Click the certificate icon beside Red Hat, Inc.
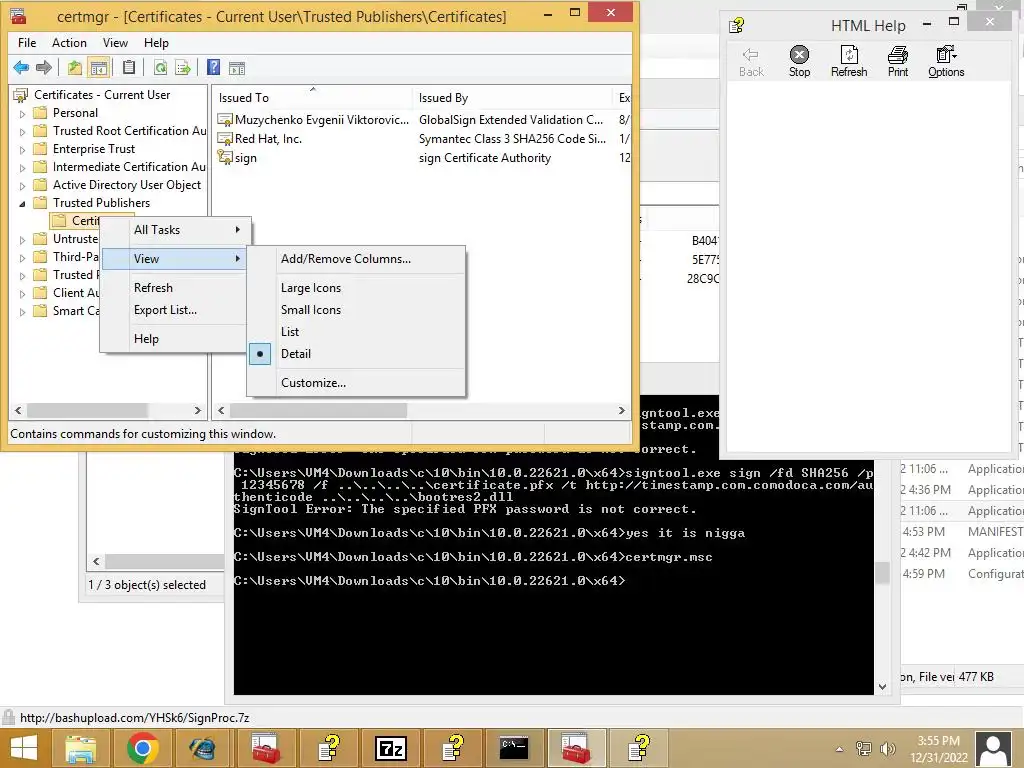The height and width of the screenshot is (768, 1024). [x=225, y=138]
